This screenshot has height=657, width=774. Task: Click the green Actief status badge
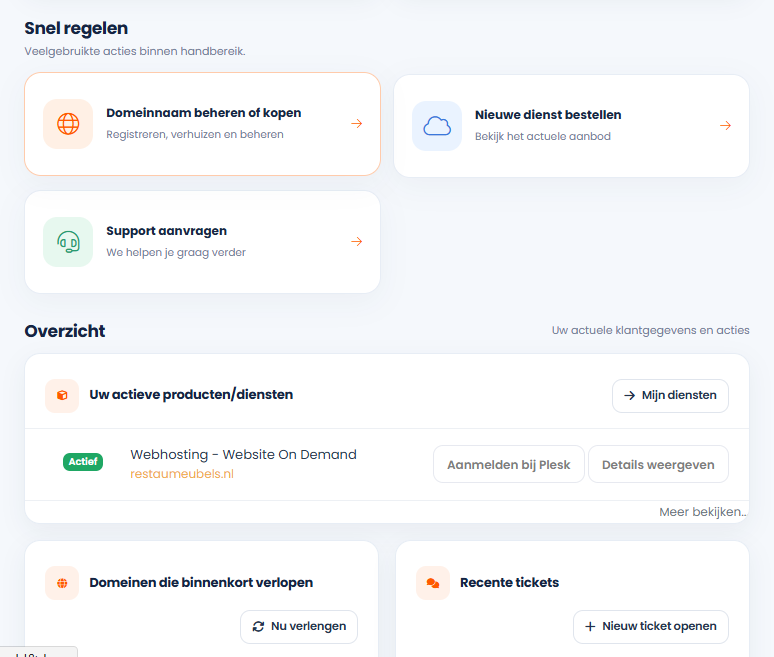[x=83, y=462]
